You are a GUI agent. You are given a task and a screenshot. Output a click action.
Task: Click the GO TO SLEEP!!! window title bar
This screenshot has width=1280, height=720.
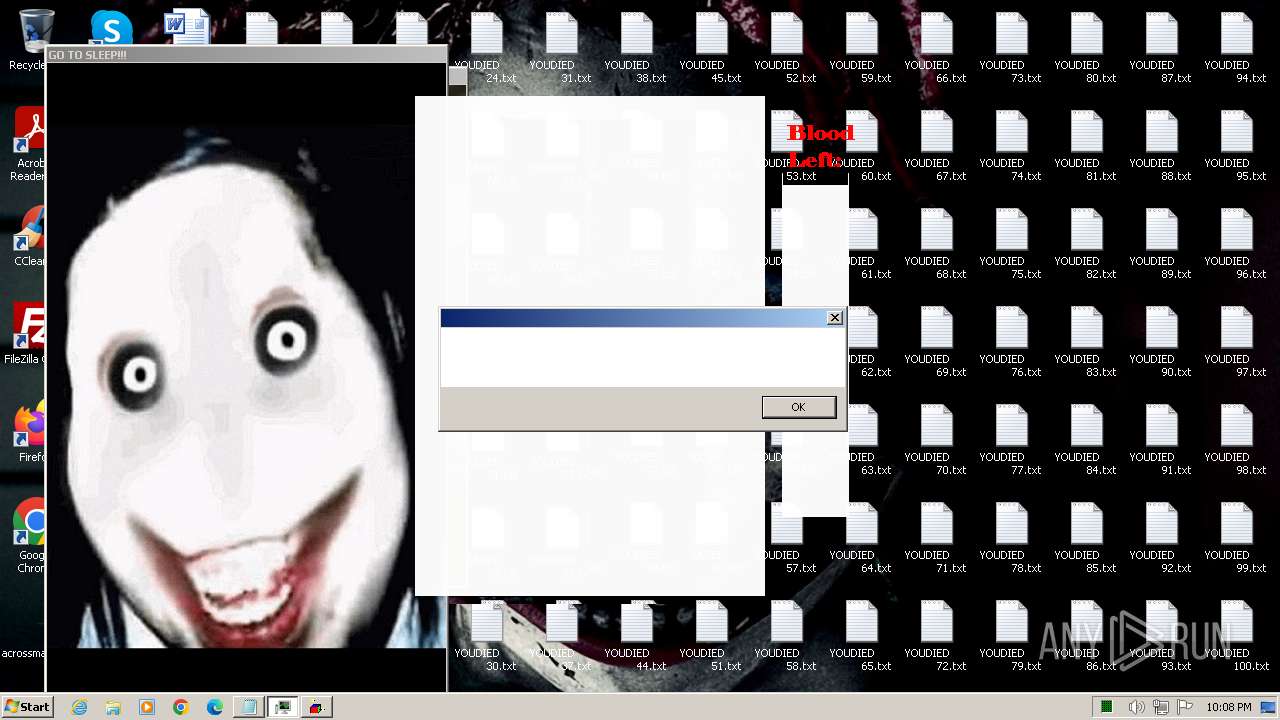pyautogui.click(x=246, y=55)
